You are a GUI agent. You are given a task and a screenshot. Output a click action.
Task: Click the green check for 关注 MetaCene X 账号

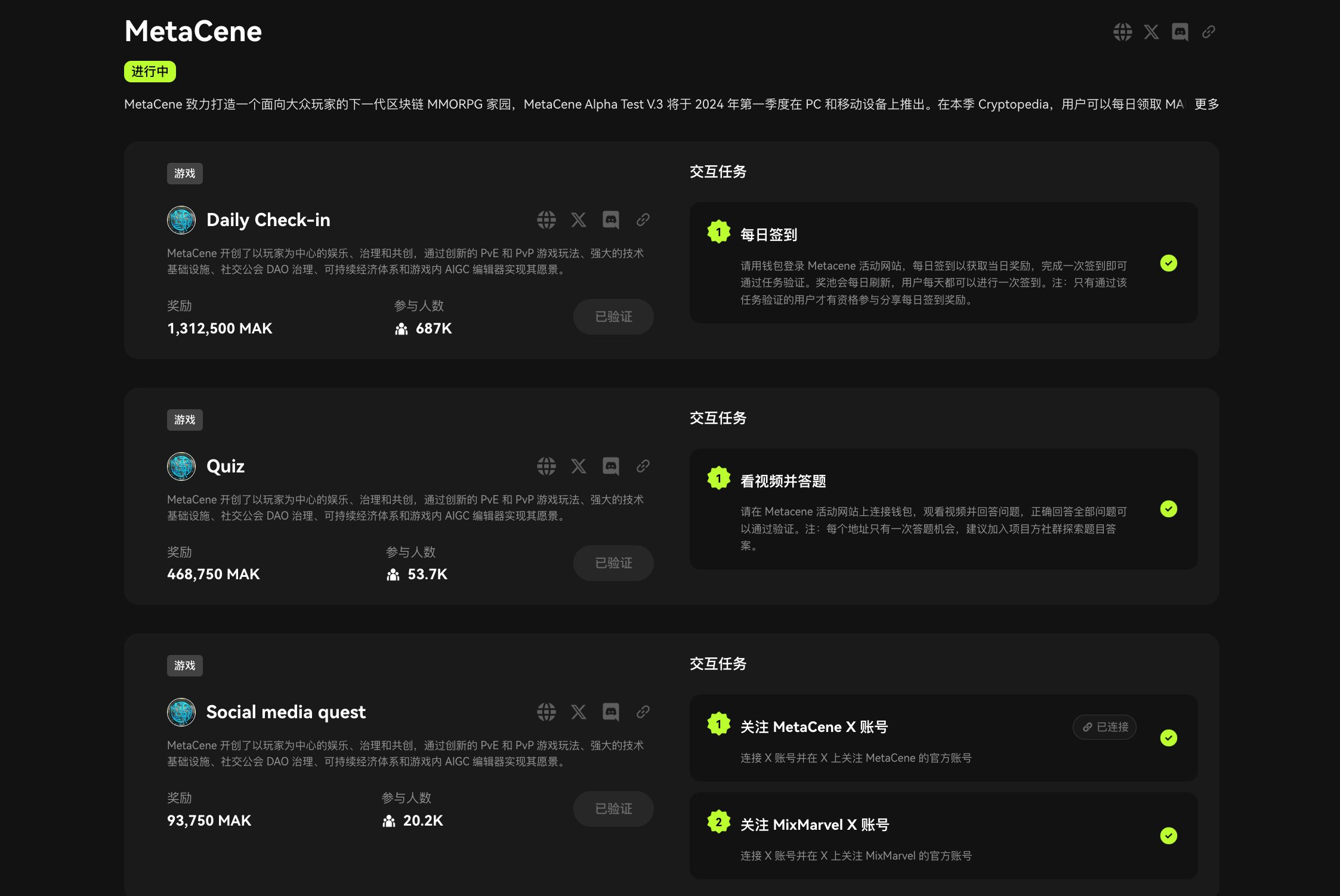coord(1168,738)
